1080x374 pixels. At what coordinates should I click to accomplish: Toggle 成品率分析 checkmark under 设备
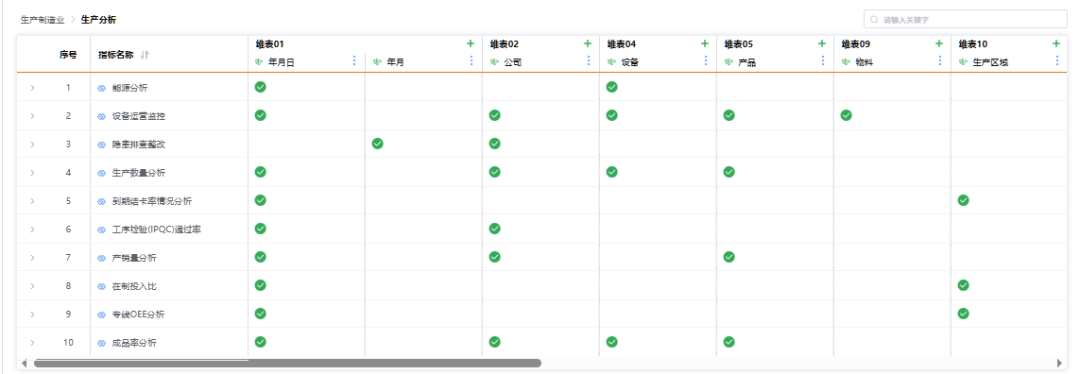pos(612,342)
